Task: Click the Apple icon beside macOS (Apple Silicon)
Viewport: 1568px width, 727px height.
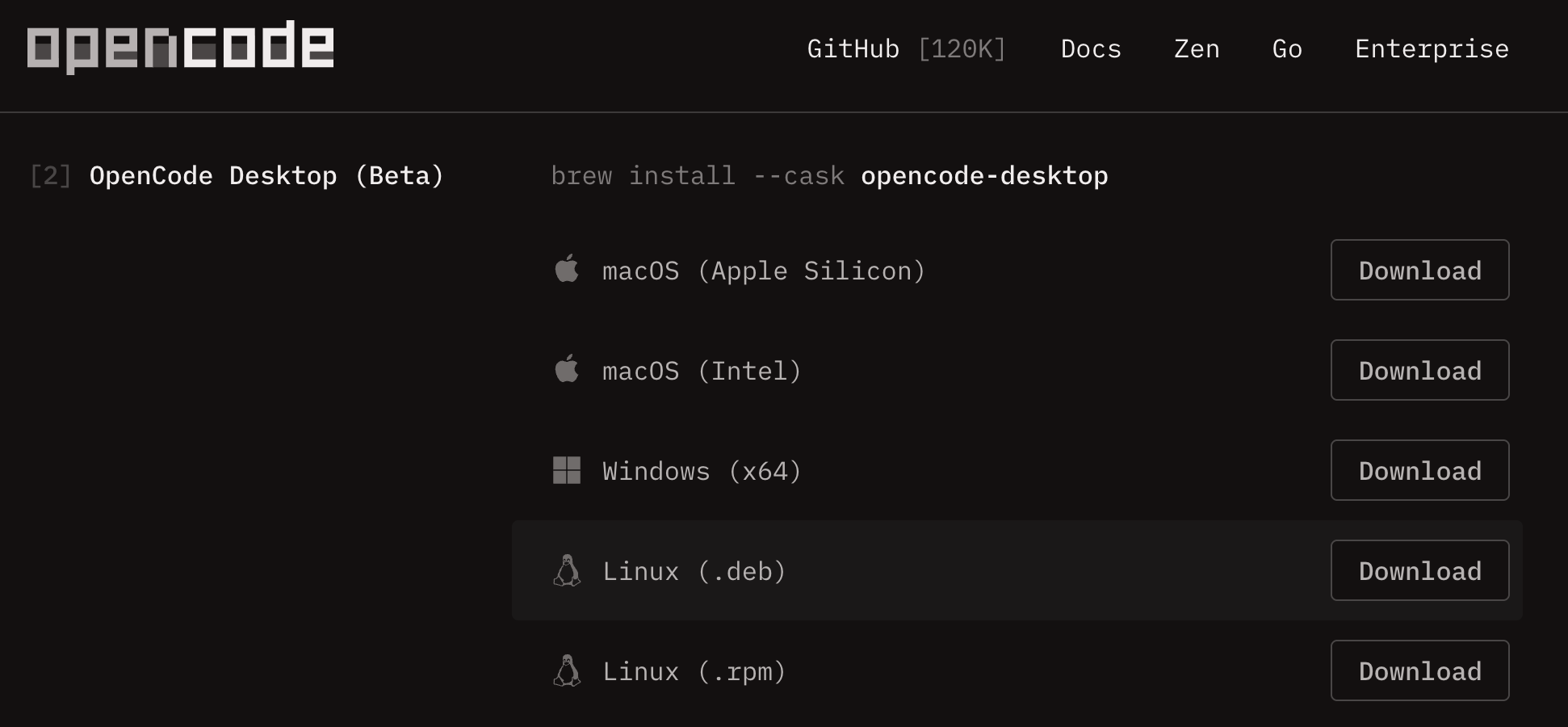Action: (x=567, y=270)
